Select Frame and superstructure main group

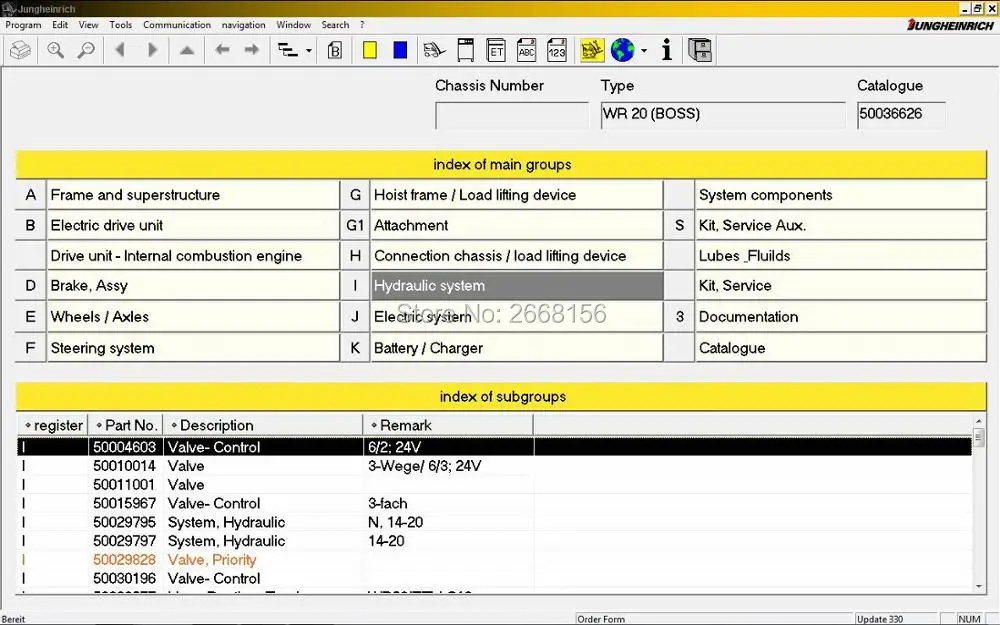pyautogui.click(x=193, y=195)
